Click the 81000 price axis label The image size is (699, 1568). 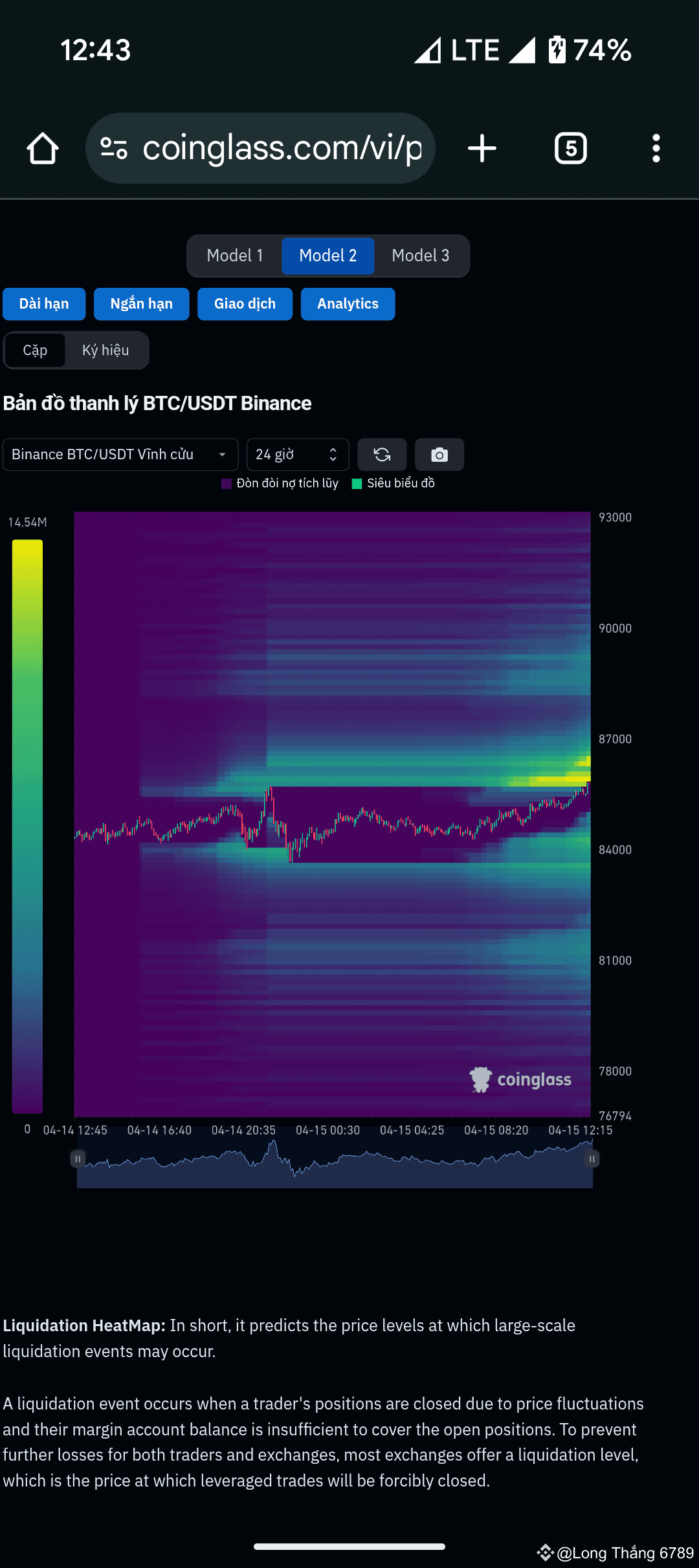615,961
